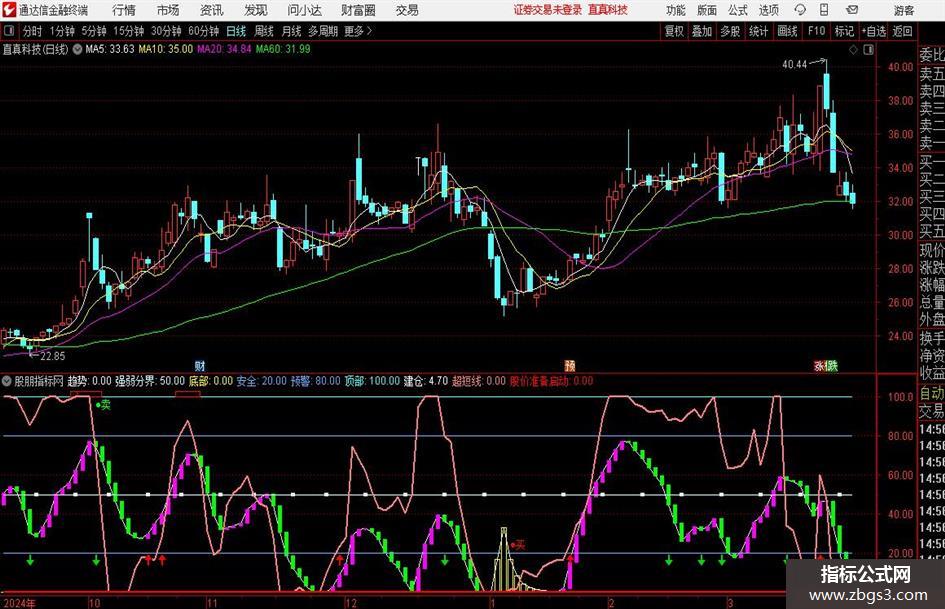945x609 pixels.
Task: Switch to the 1分钟 period tab
Action: point(61,31)
